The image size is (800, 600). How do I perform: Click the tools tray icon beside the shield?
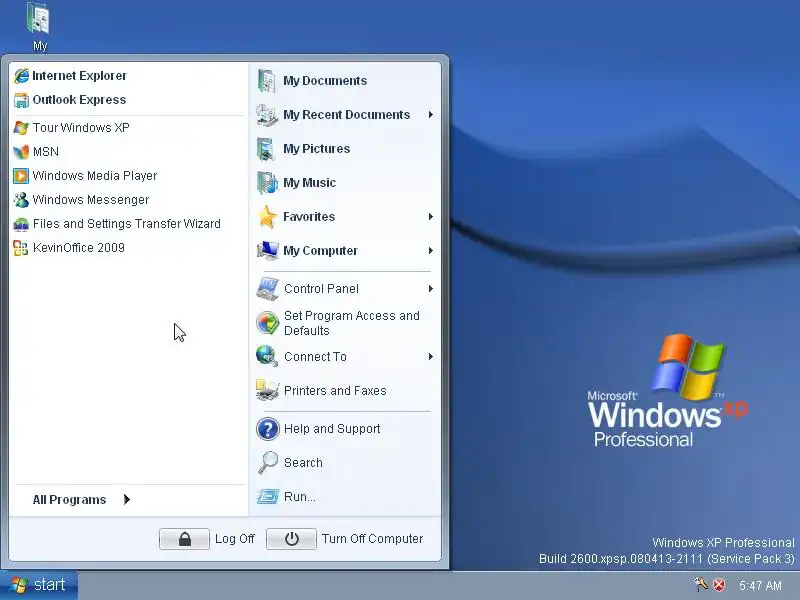702,584
